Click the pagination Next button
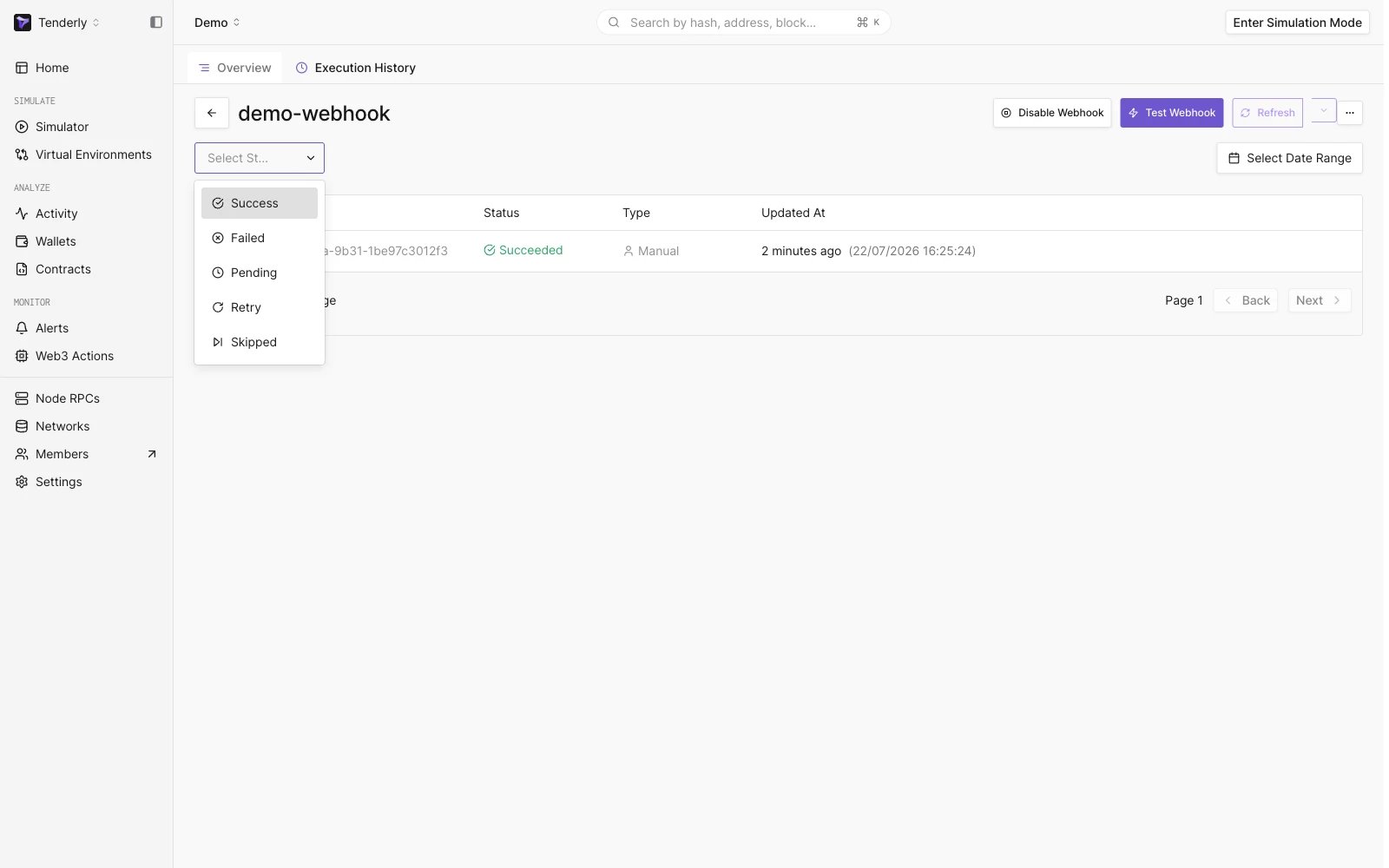Viewport: 1389px width, 868px height. (x=1320, y=300)
